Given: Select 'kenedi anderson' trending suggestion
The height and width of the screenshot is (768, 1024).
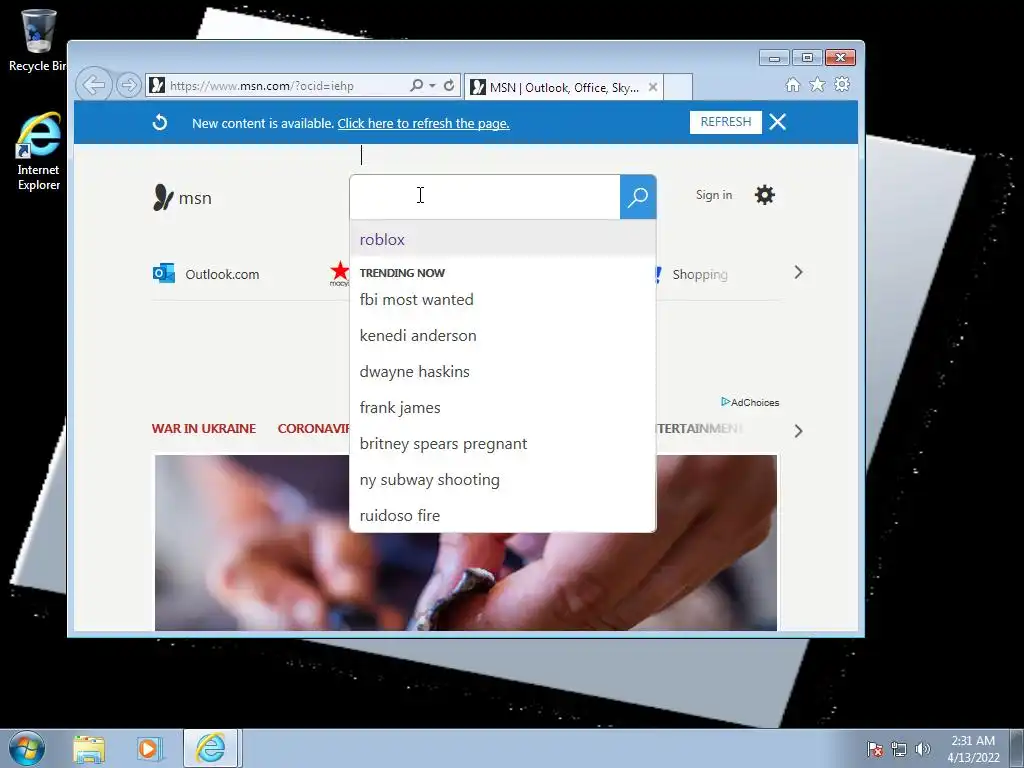Looking at the screenshot, I should 503,336.
